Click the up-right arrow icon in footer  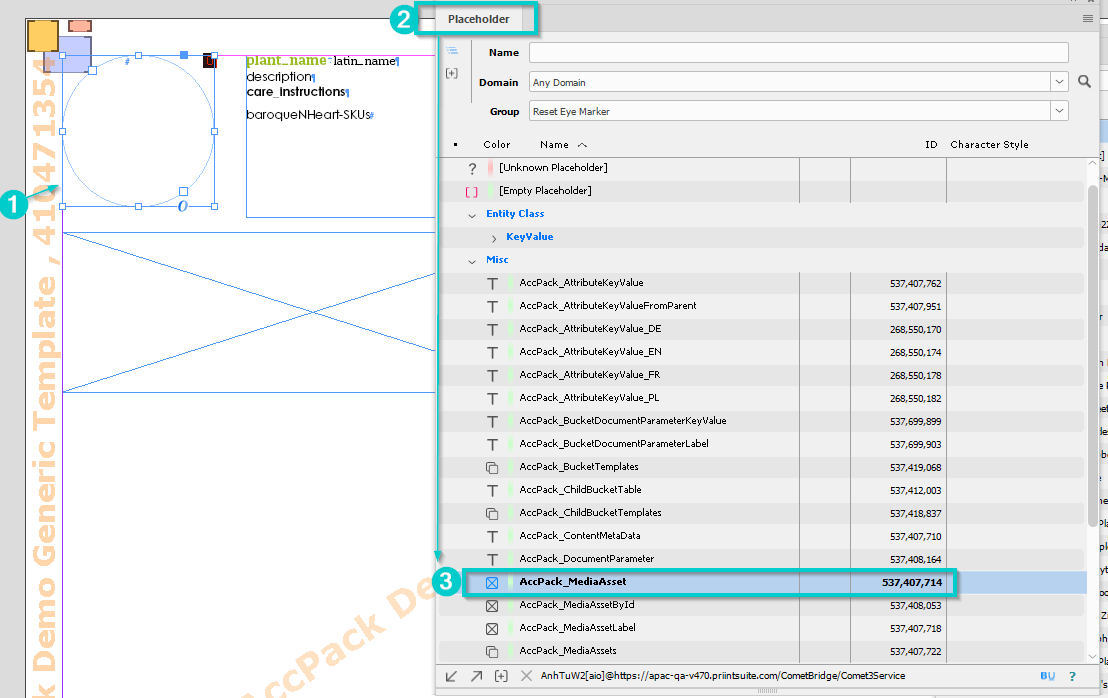point(476,676)
